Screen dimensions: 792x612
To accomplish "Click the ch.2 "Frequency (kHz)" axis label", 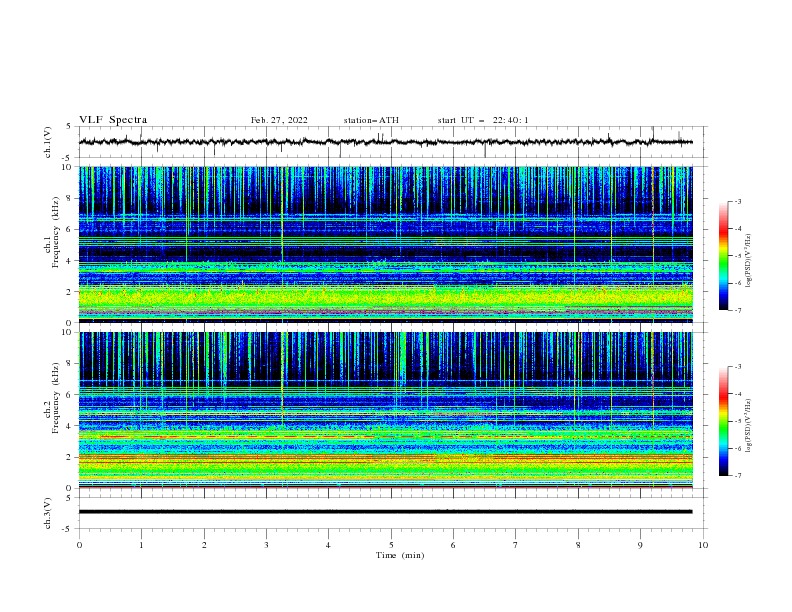I will (x=55, y=398).
